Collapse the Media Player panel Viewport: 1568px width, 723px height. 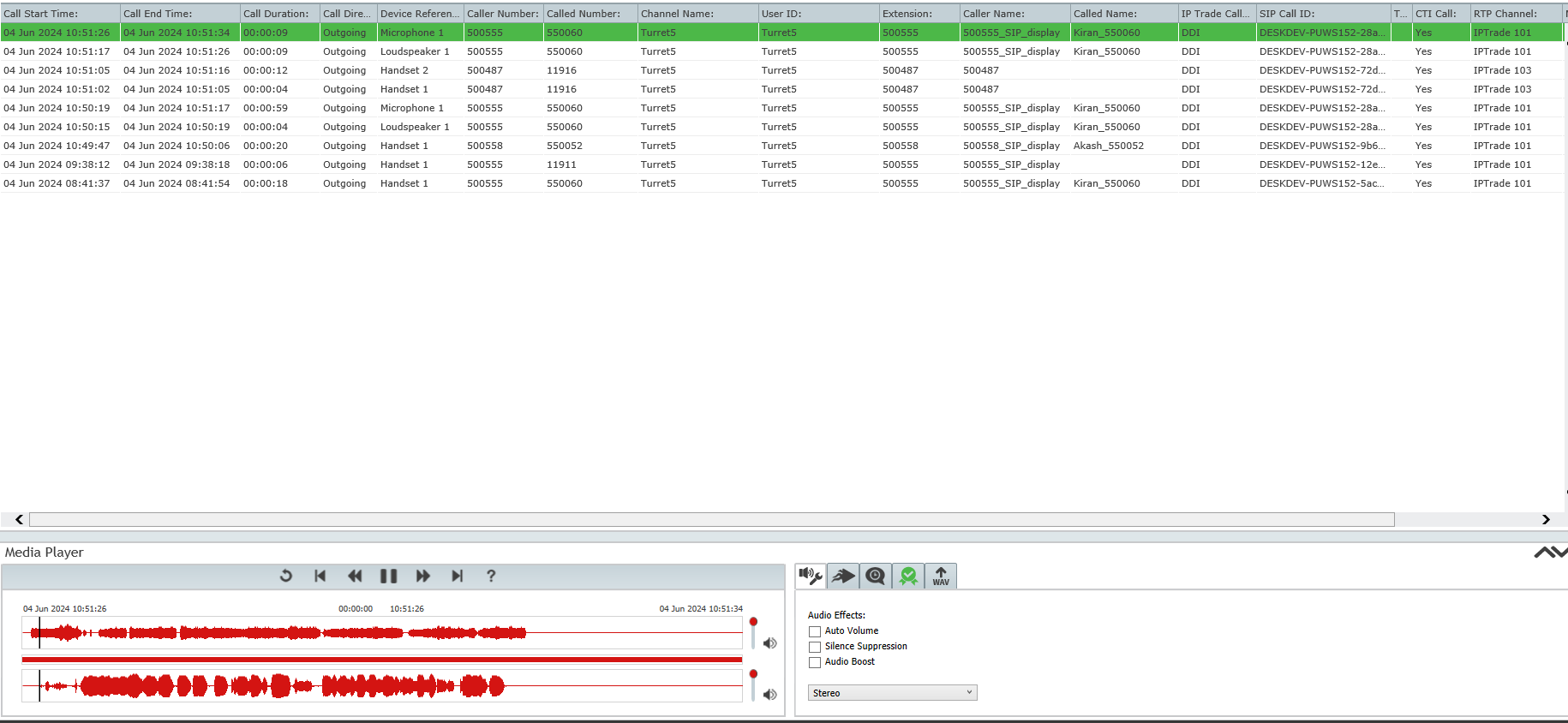(1549, 553)
